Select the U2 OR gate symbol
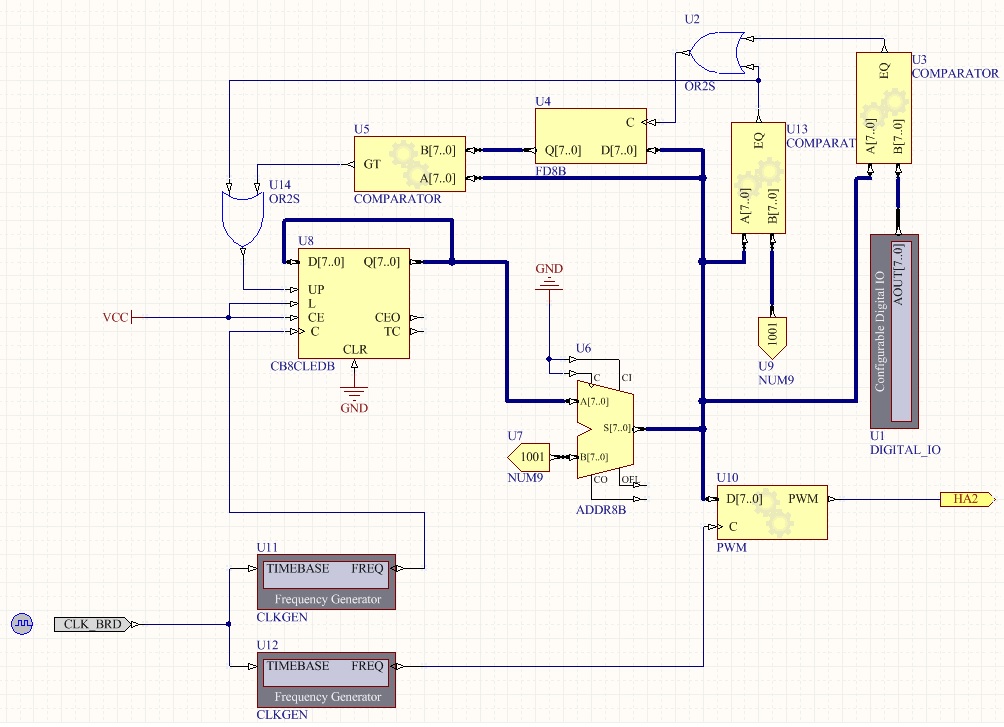 (710, 52)
